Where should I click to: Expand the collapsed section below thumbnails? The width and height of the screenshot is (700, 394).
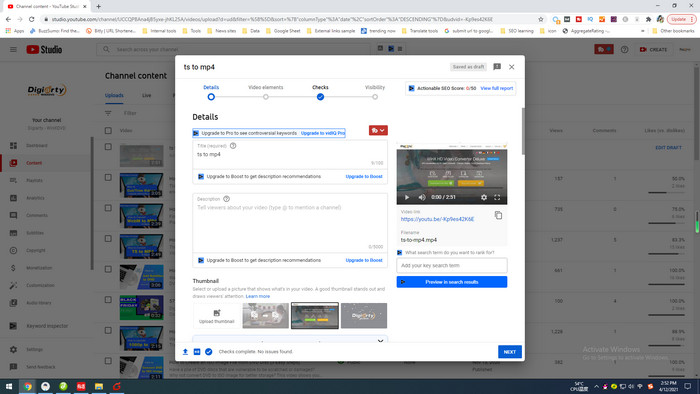point(380,340)
